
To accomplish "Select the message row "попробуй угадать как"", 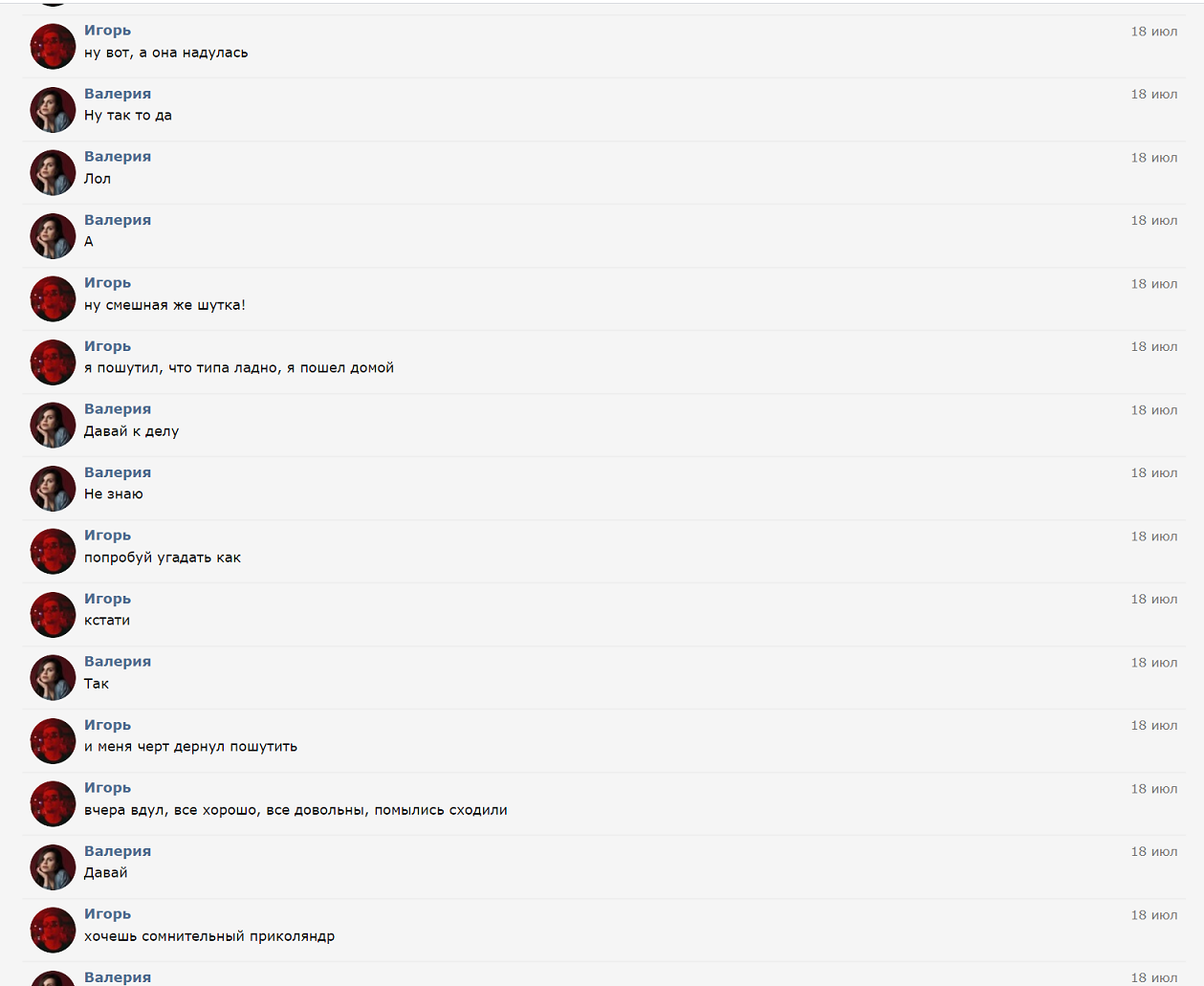I will tap(604, 552).
